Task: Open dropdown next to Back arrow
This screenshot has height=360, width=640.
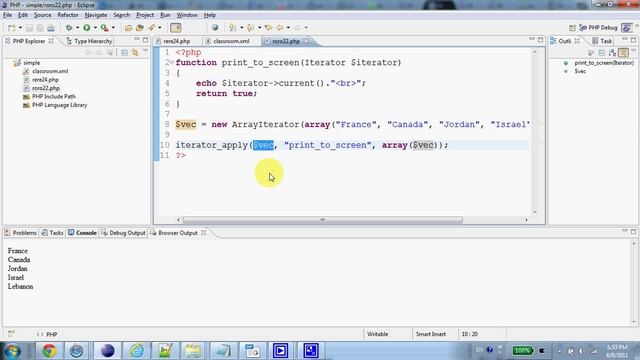Action: 288,28
